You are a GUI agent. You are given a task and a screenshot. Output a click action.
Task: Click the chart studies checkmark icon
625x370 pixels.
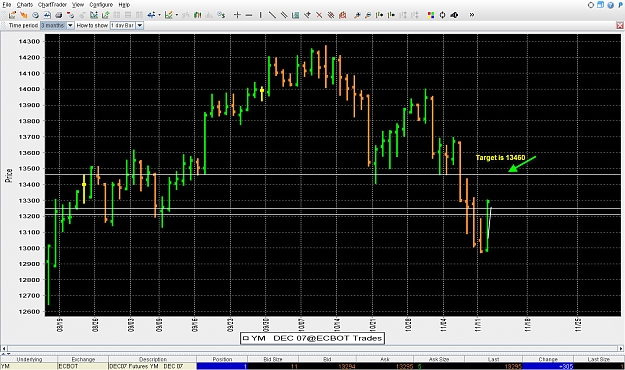(x=169, y=15)
